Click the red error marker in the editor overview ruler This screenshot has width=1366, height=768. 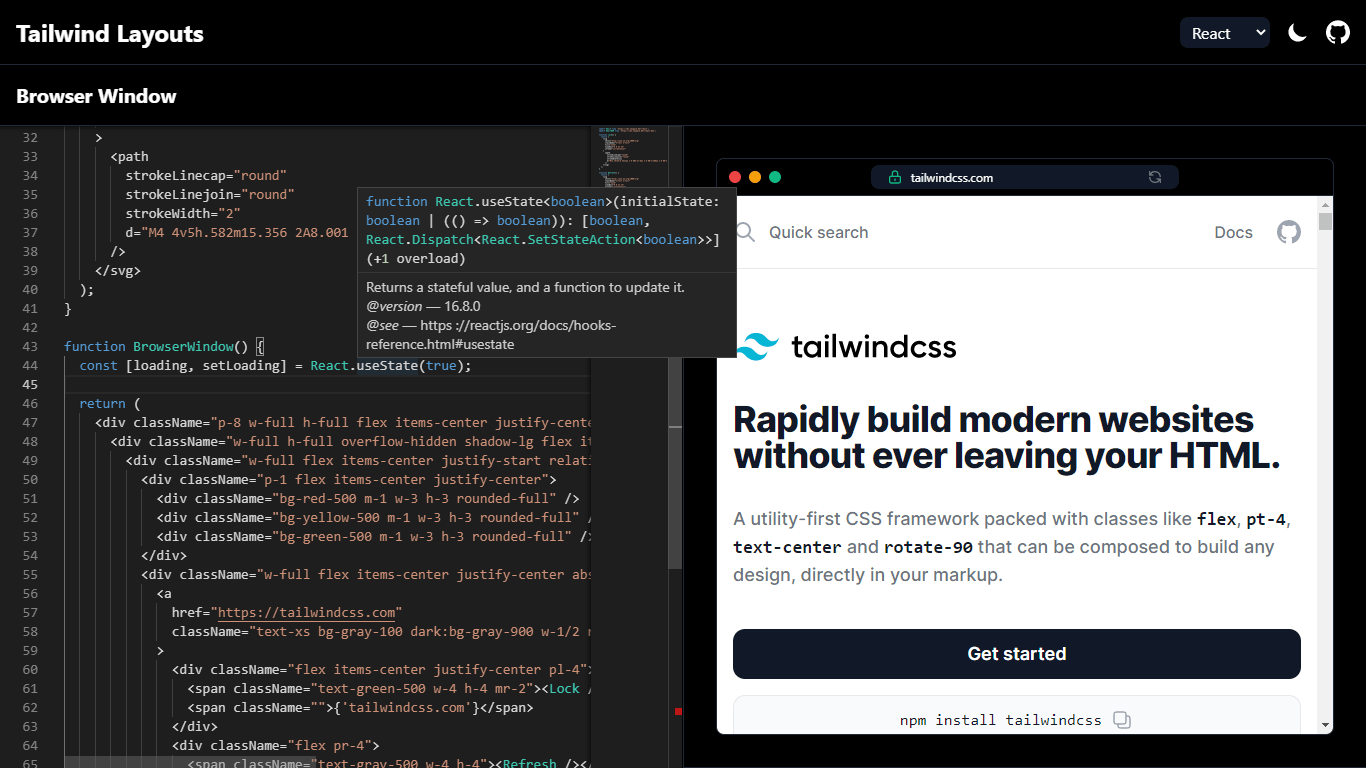coord(678,711)
